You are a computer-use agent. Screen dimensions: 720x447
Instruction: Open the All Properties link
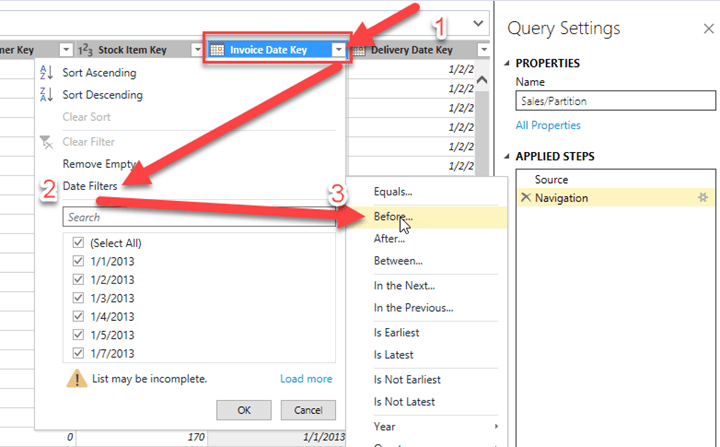[x=548, y=125]
